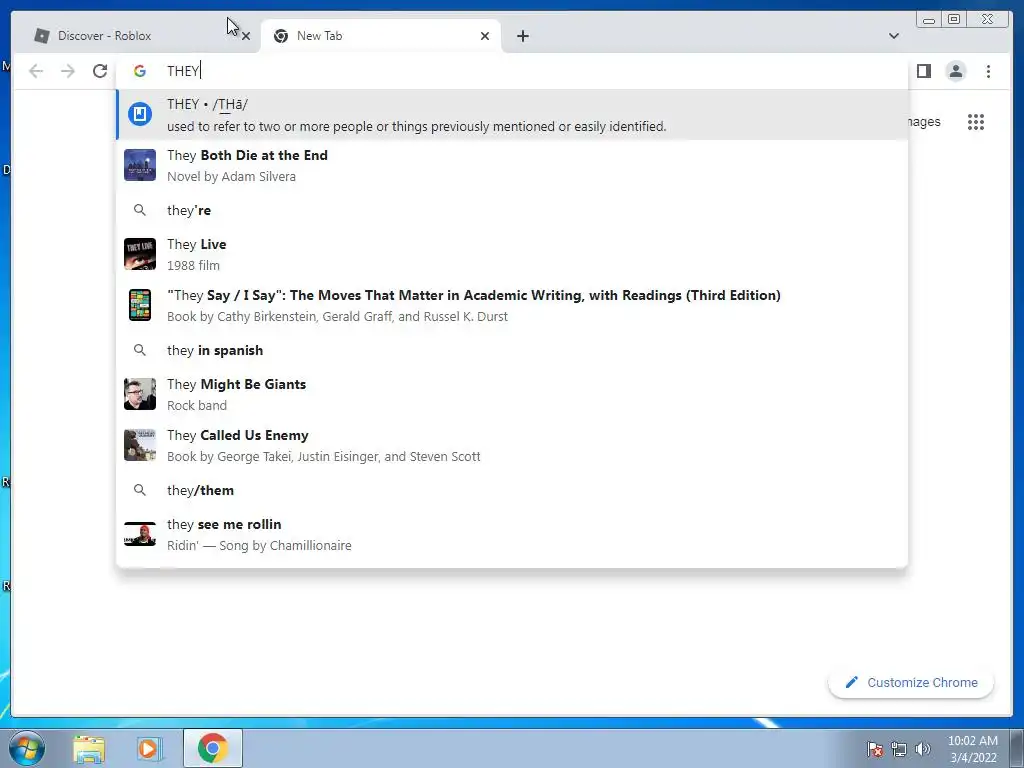Click They Both Die book cover thumbnail
Image resolution: width=1024 pixels, height=768 pixels.
140,165
